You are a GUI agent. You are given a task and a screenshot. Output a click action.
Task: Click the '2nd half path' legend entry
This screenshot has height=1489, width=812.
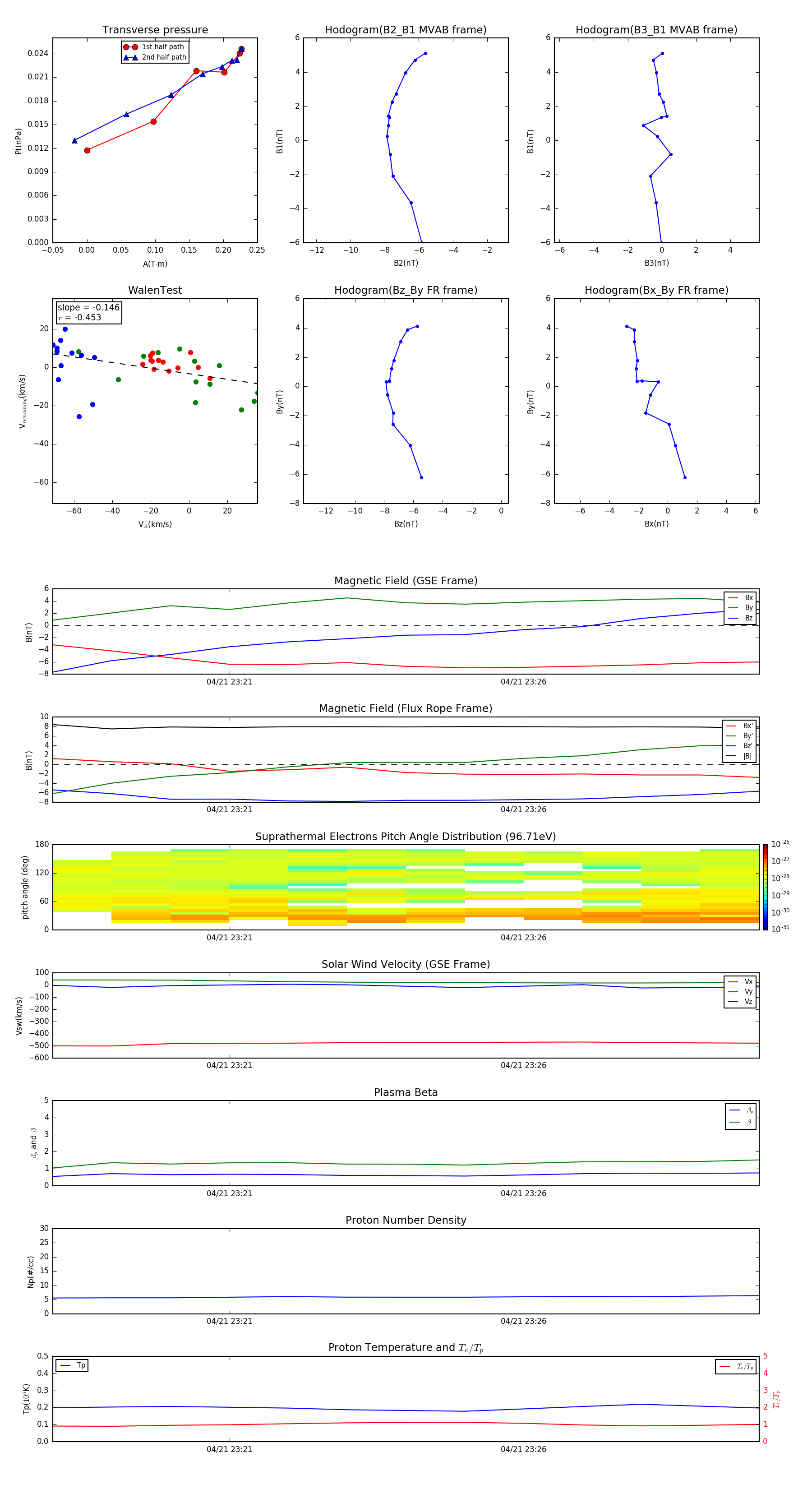[x=155, y=57]
